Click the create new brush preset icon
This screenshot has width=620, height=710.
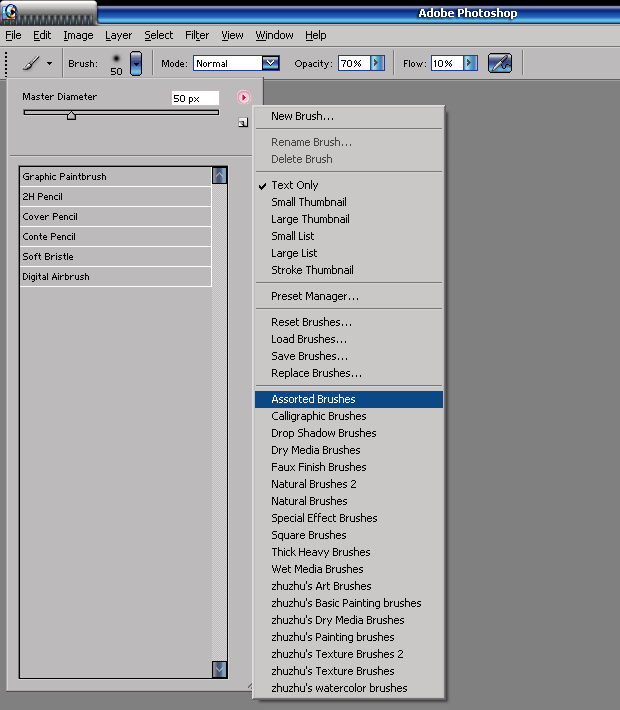(x=243, y=122)
